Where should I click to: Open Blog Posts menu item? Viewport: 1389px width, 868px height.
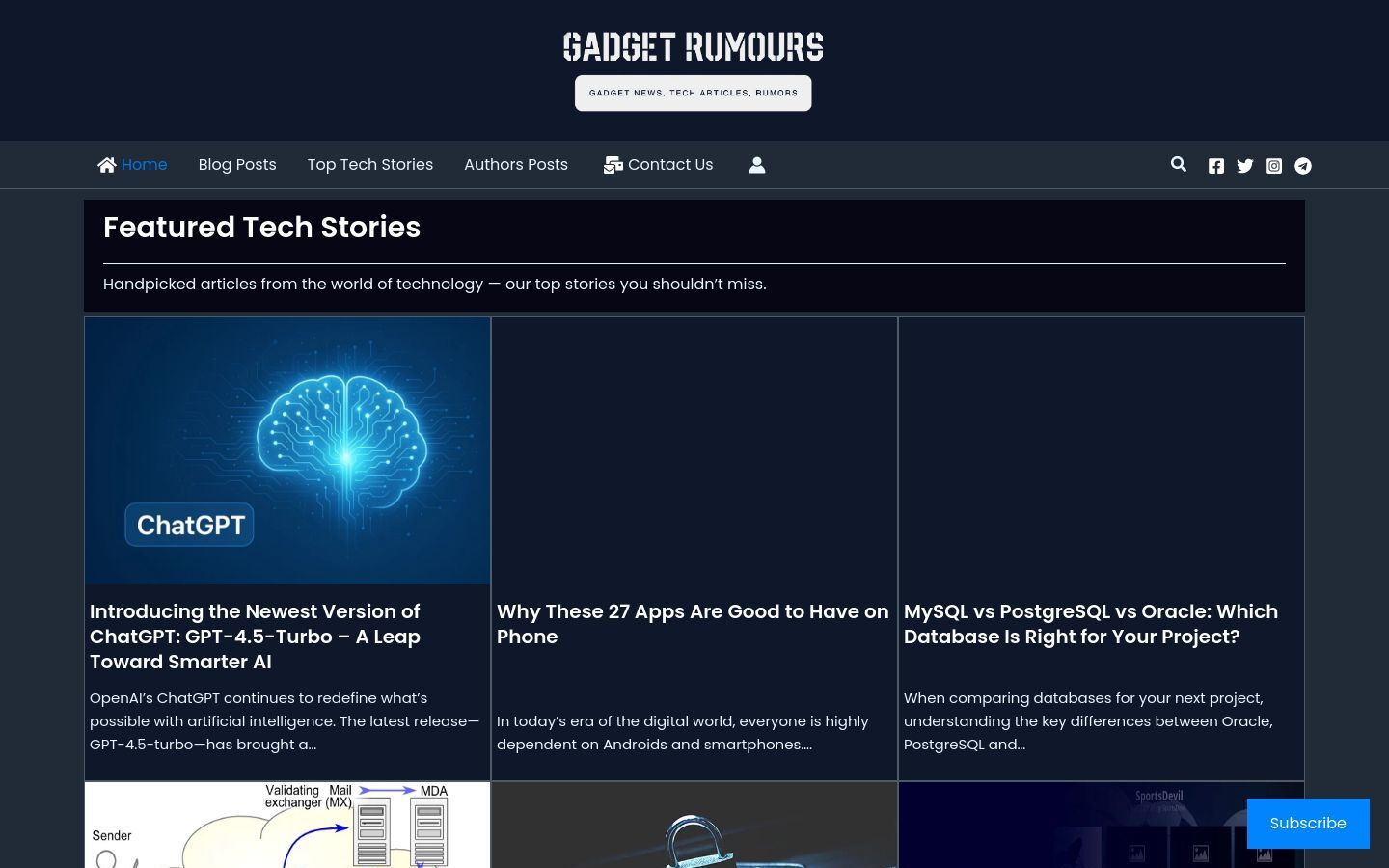pos(237,165)
